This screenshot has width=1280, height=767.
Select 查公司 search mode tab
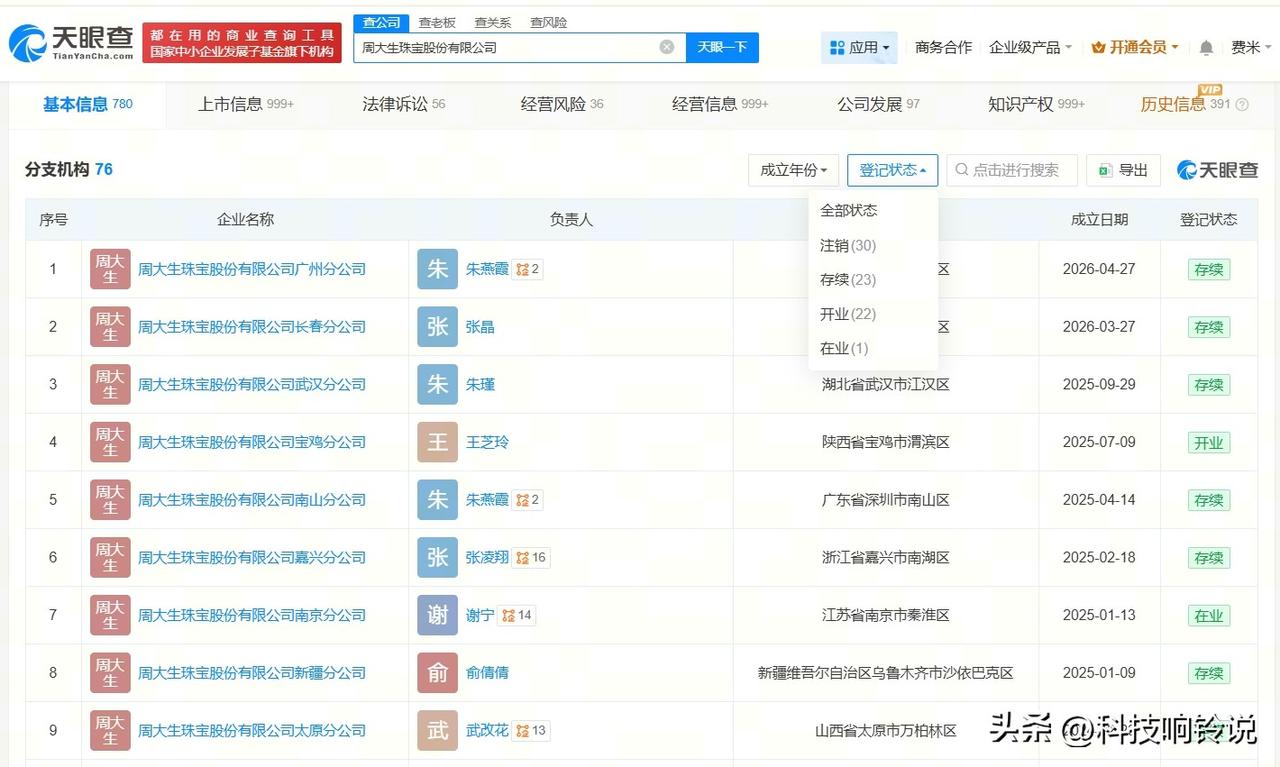point(381,22)
